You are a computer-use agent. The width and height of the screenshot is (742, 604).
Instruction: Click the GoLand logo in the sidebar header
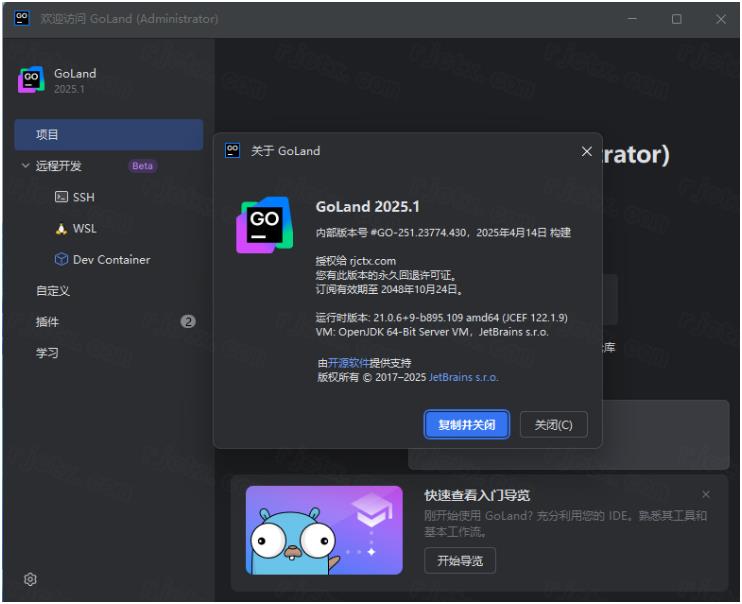point(31,80)
